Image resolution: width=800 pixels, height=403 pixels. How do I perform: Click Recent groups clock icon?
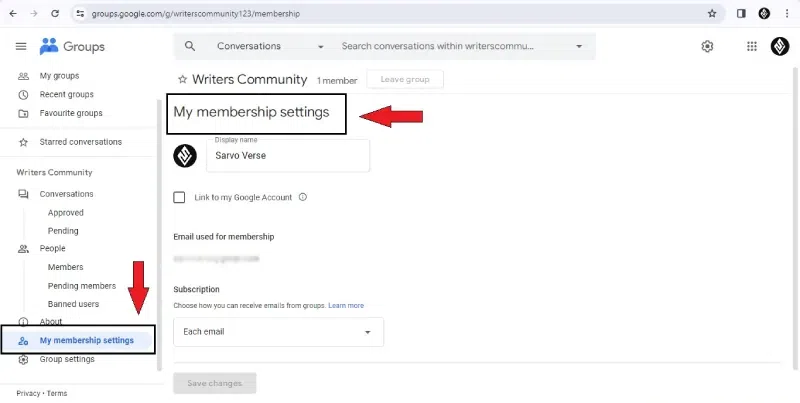coord(23,94)
